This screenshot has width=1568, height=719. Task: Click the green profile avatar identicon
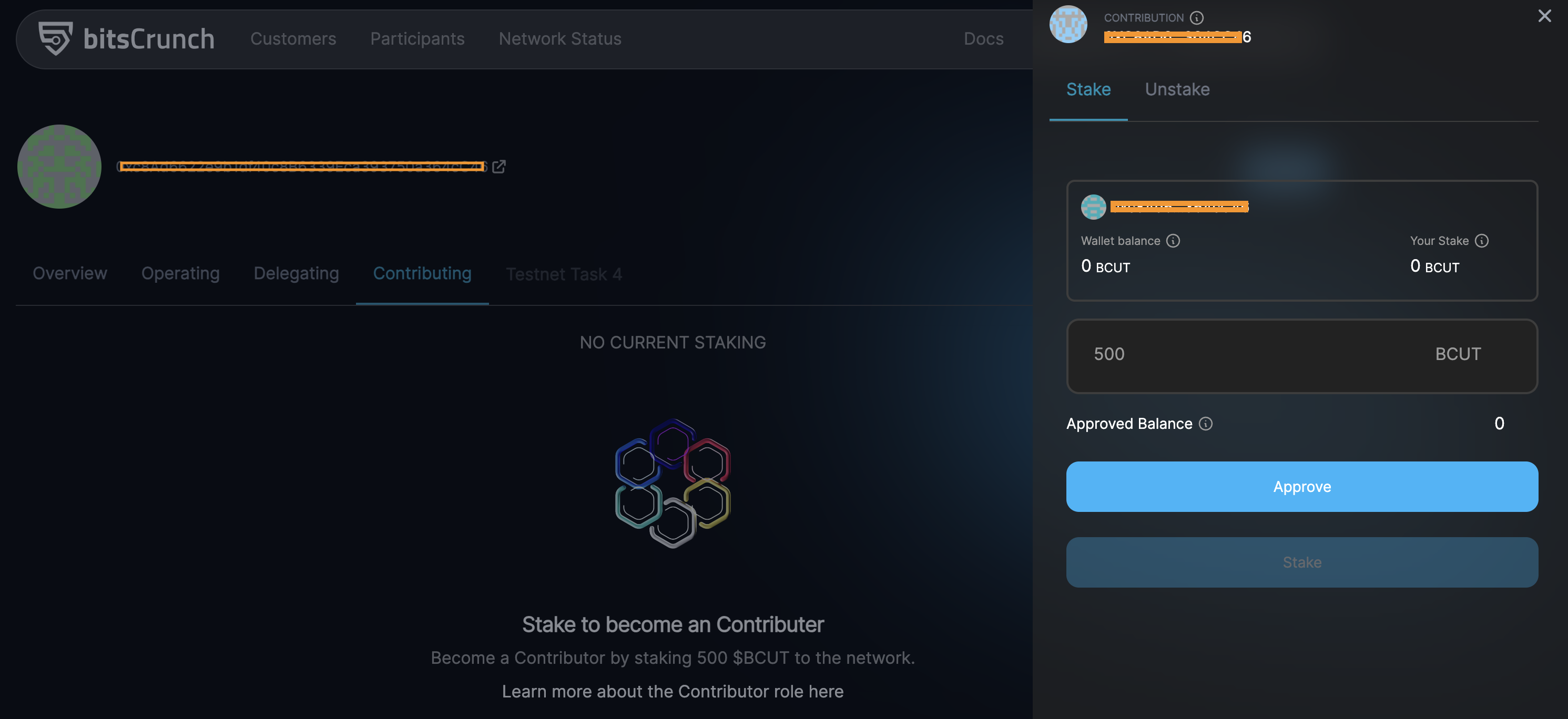tap(59, 166)
